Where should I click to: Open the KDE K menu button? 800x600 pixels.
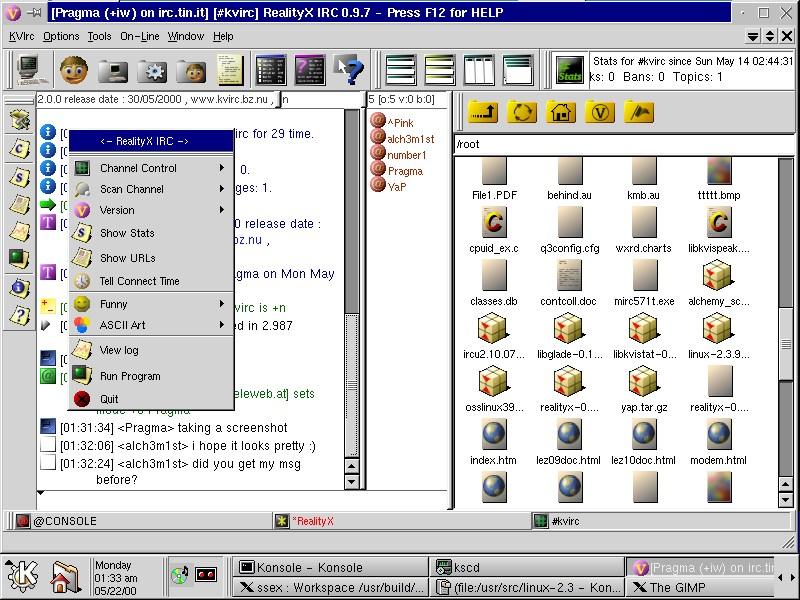pyautogui.click(x=21, y=577)
